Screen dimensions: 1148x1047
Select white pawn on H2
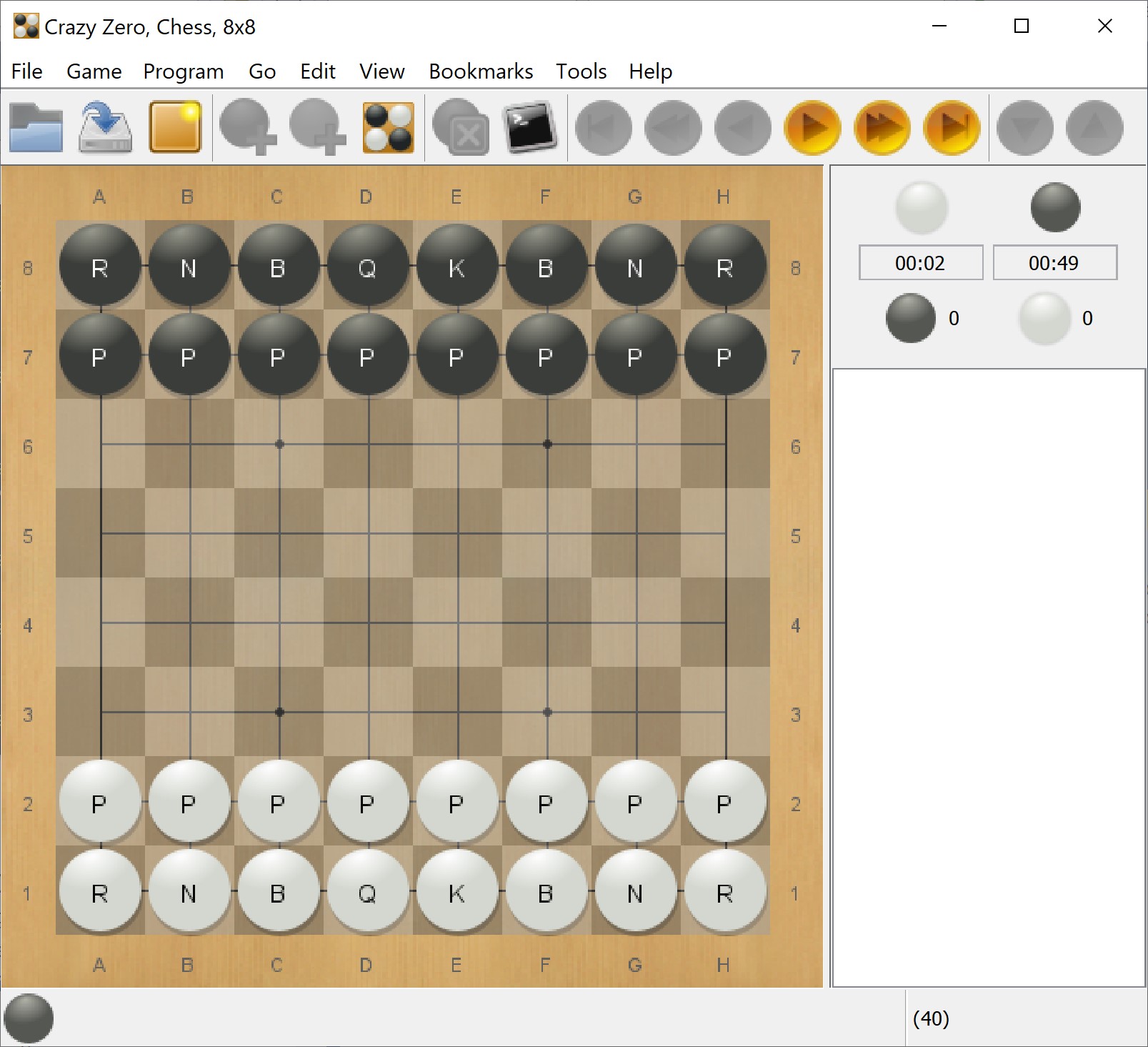pyautogui.click(x=725, y=802)
